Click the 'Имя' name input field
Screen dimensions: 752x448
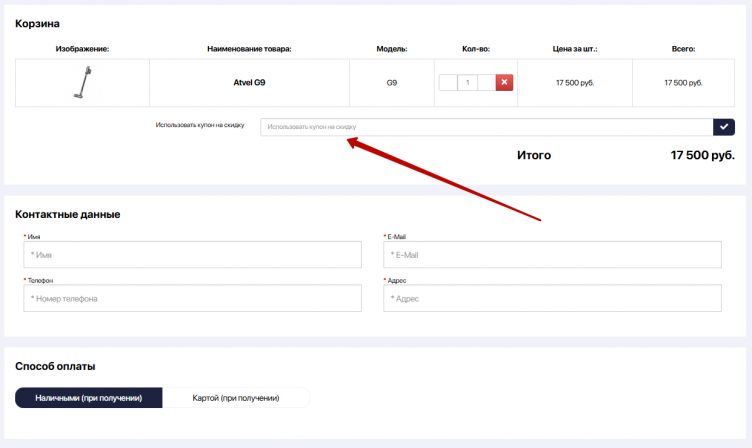(x=192, y=255)
